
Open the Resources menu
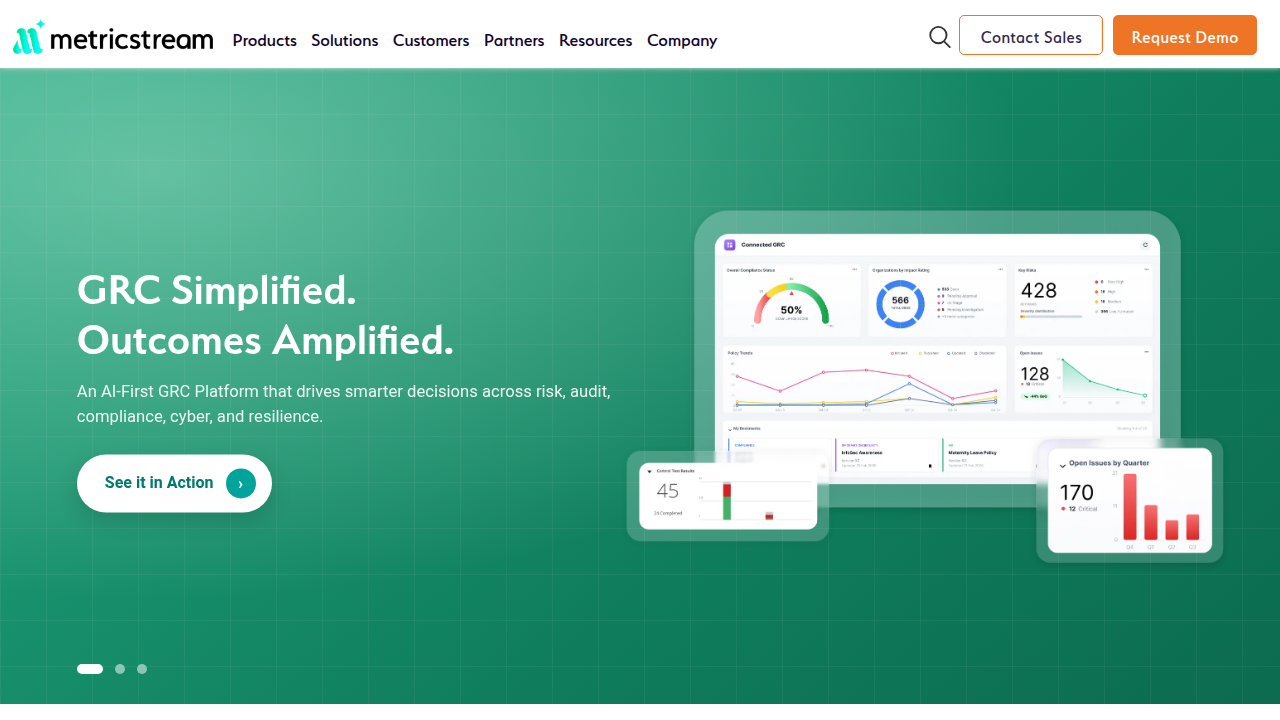point(596,40)
